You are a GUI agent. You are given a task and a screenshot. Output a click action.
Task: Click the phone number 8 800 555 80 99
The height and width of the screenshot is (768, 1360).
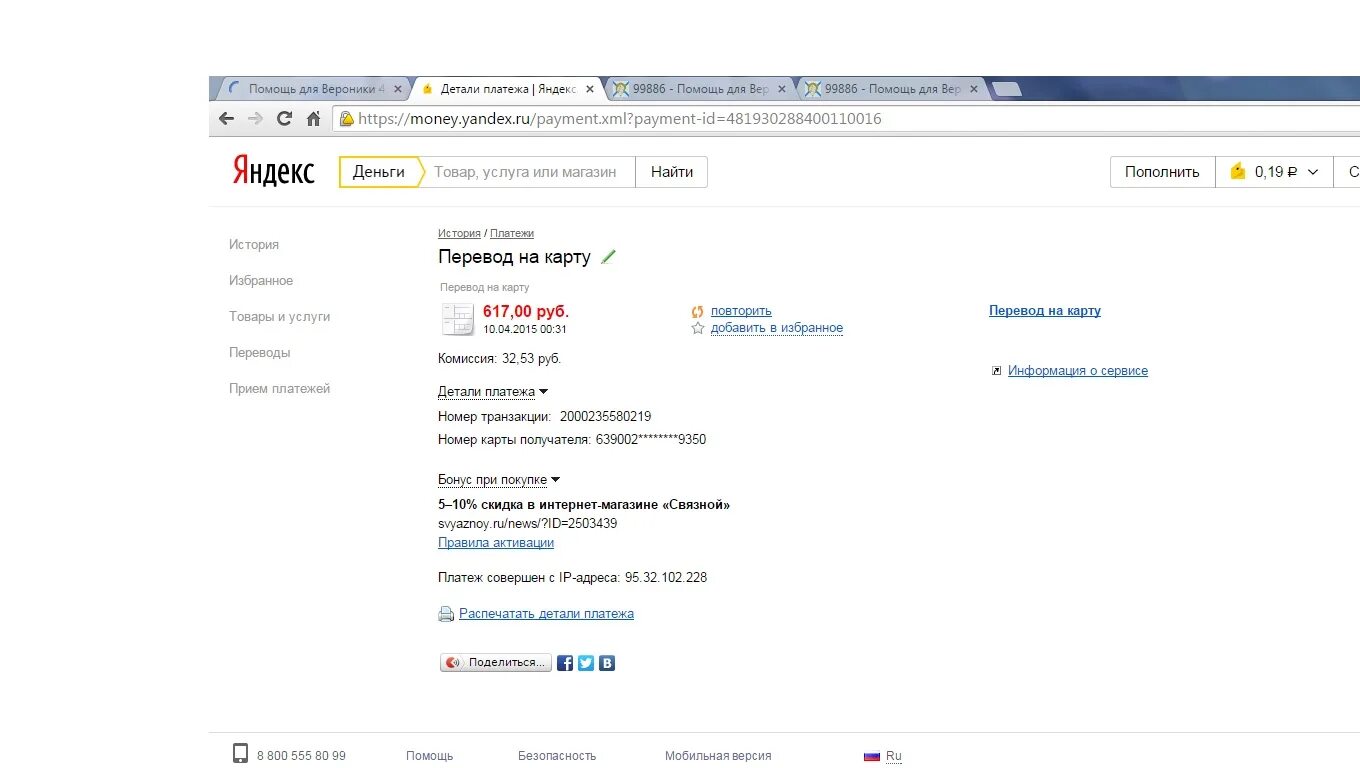[x=301, y=756]
